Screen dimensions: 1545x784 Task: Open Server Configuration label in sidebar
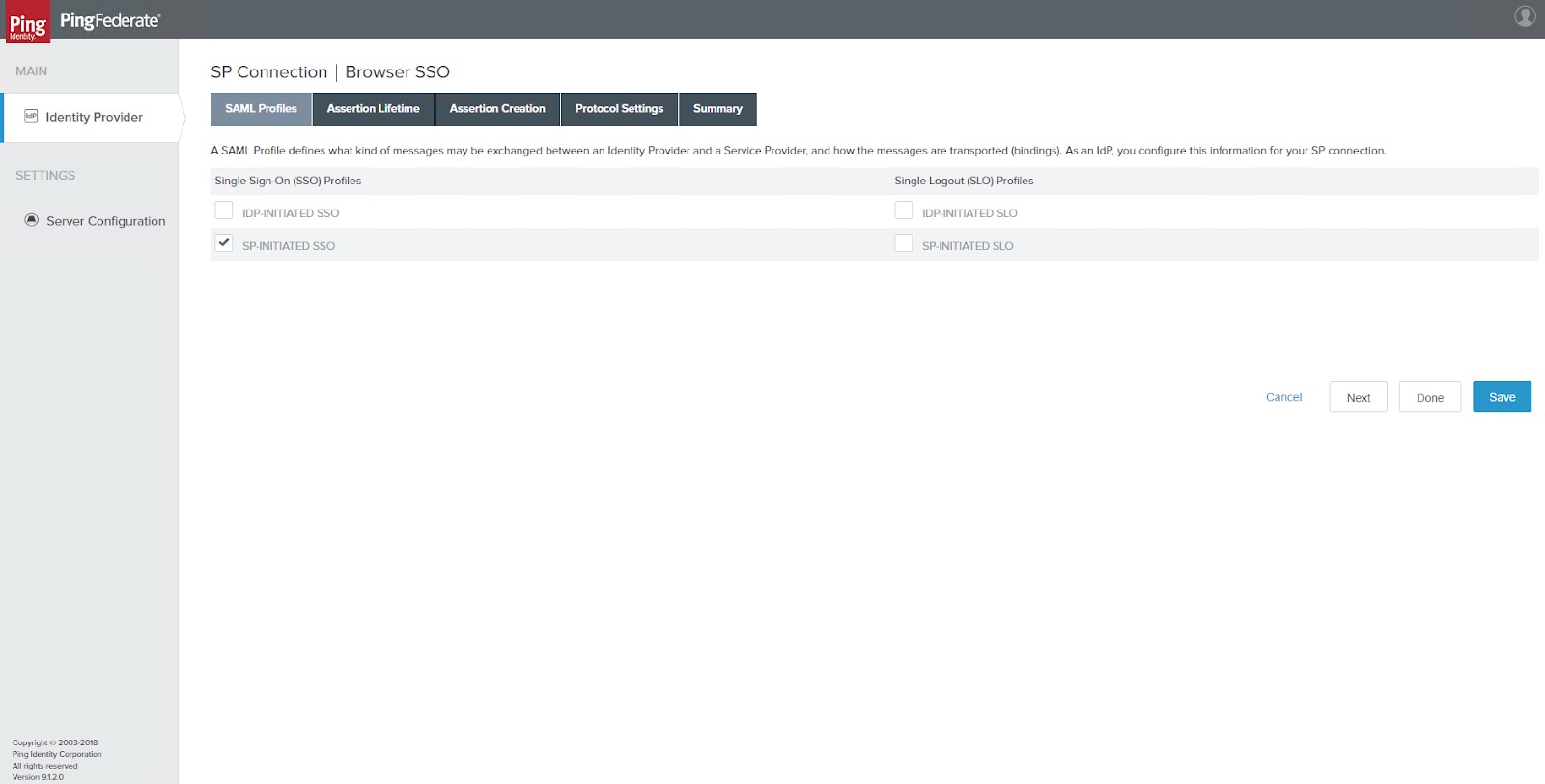point(106,221)
